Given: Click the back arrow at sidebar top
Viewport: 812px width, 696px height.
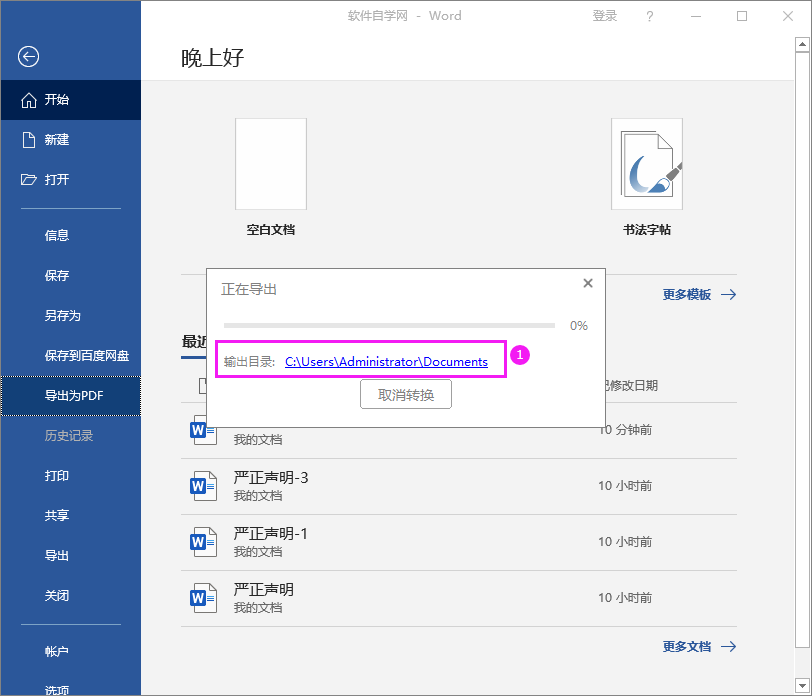Looking at the screenshot, I should tap(28, 57).
